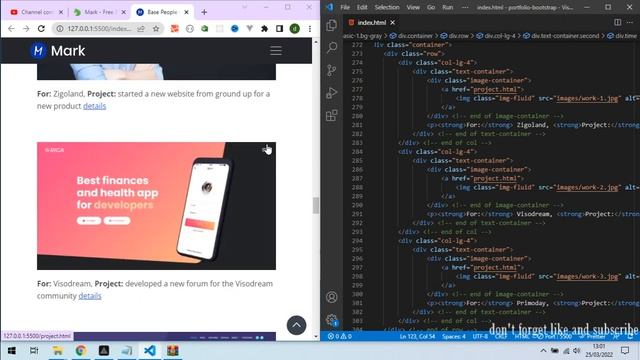640x360 pixels.
Task: Open File menu in VS Code
Action: tap(345, 7)
